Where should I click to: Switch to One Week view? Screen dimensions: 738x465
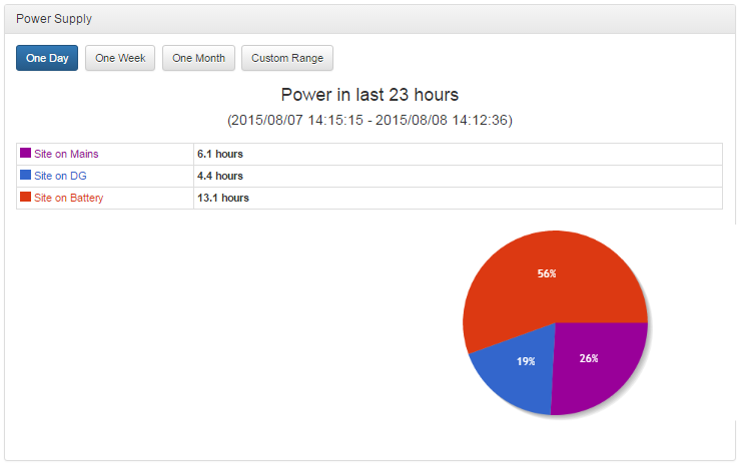[x=120, y=58]
